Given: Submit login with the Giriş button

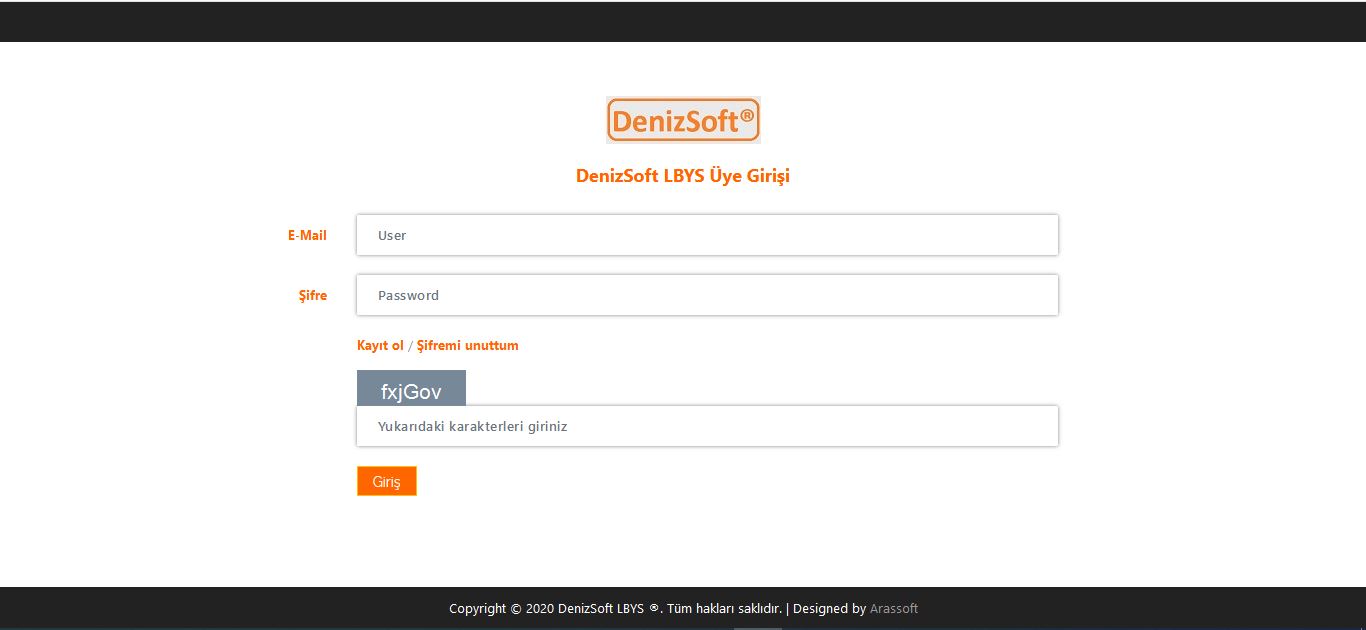Looking at the screenshot, I should 386,481.
